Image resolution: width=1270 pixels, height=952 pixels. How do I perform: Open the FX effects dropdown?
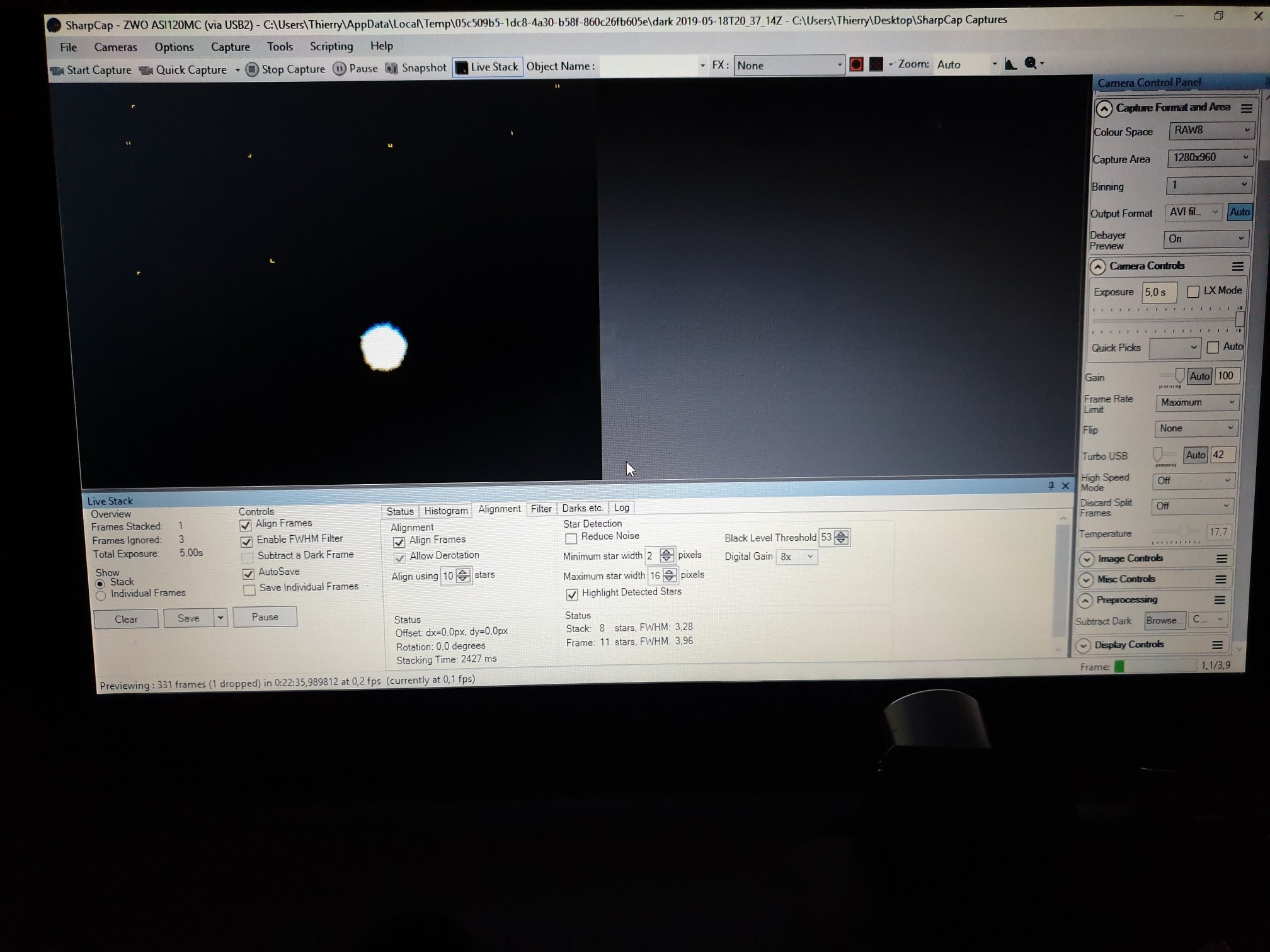coord(789,65)
